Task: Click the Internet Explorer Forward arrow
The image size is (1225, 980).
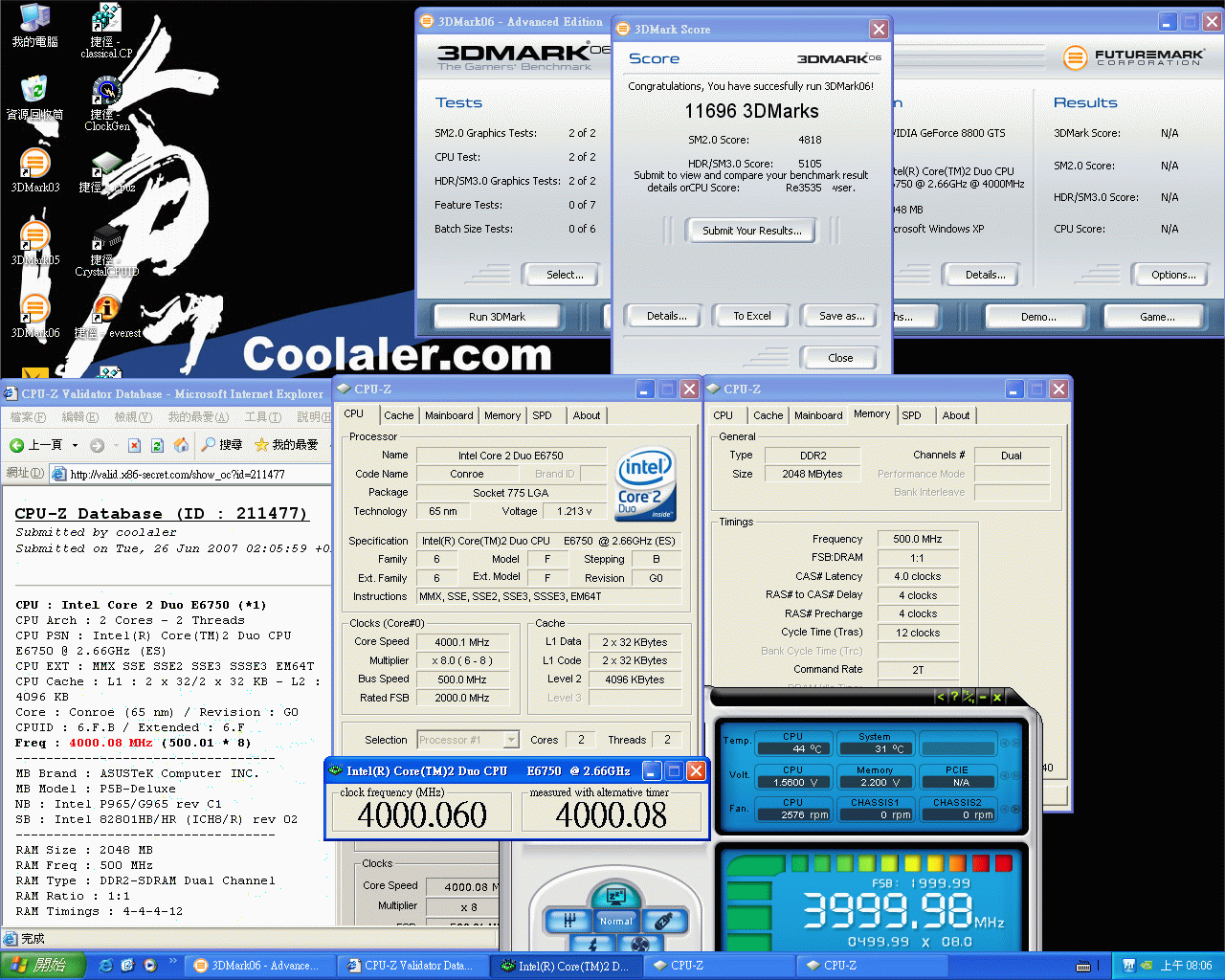Action: [97, 445]
